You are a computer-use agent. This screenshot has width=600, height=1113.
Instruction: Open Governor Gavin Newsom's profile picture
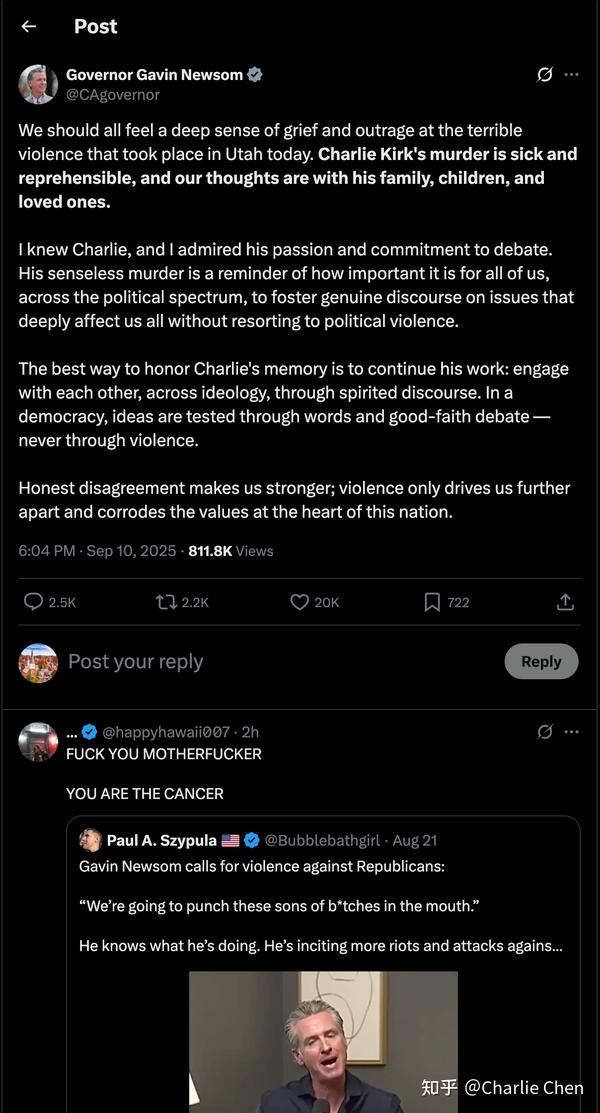(38, 84)
